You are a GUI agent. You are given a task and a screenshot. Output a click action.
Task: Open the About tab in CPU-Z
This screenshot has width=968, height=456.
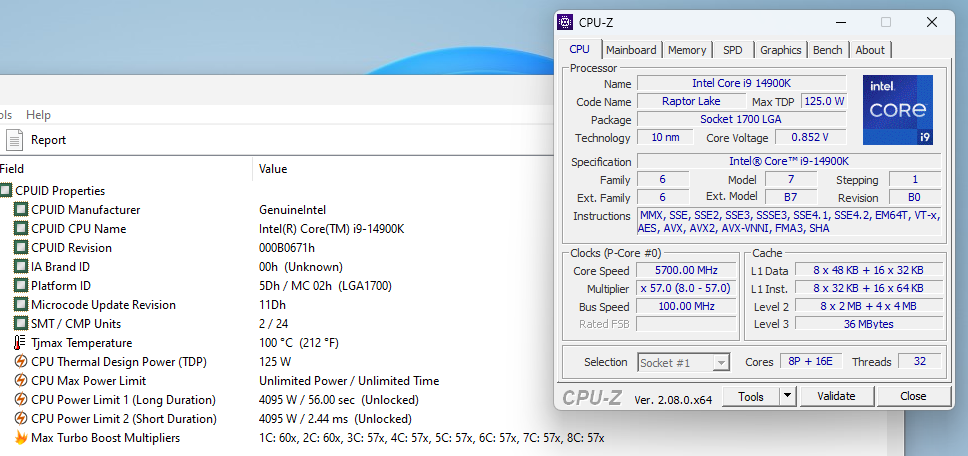point(870,50)
